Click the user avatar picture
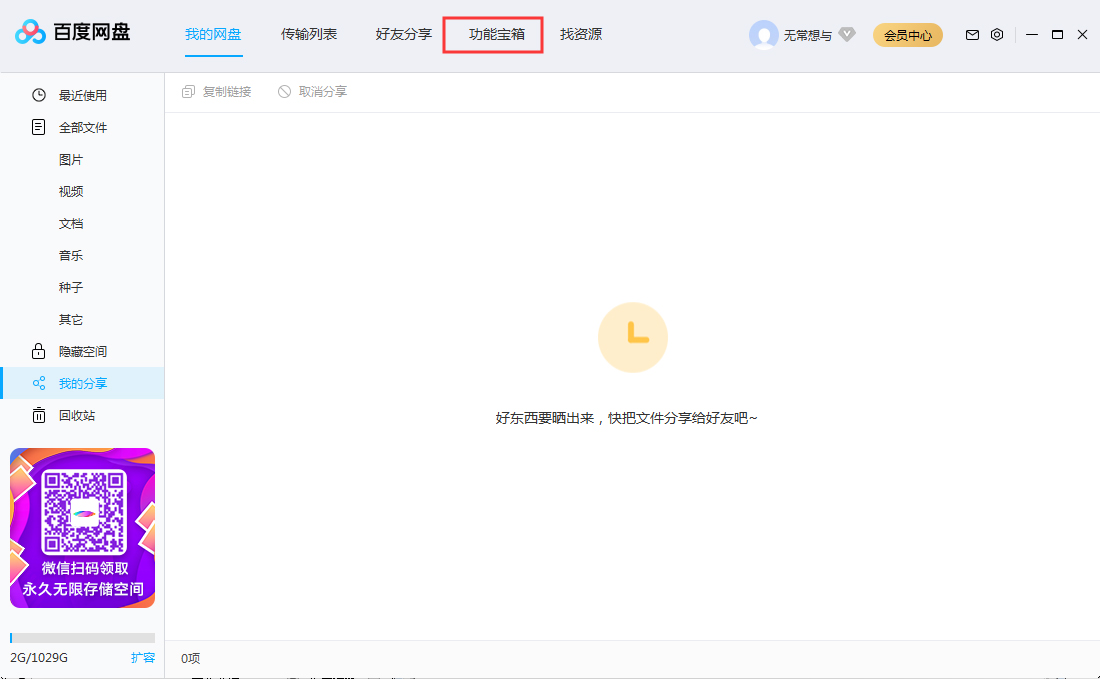This screenshot has height=679, width=1100. (763, 34)
